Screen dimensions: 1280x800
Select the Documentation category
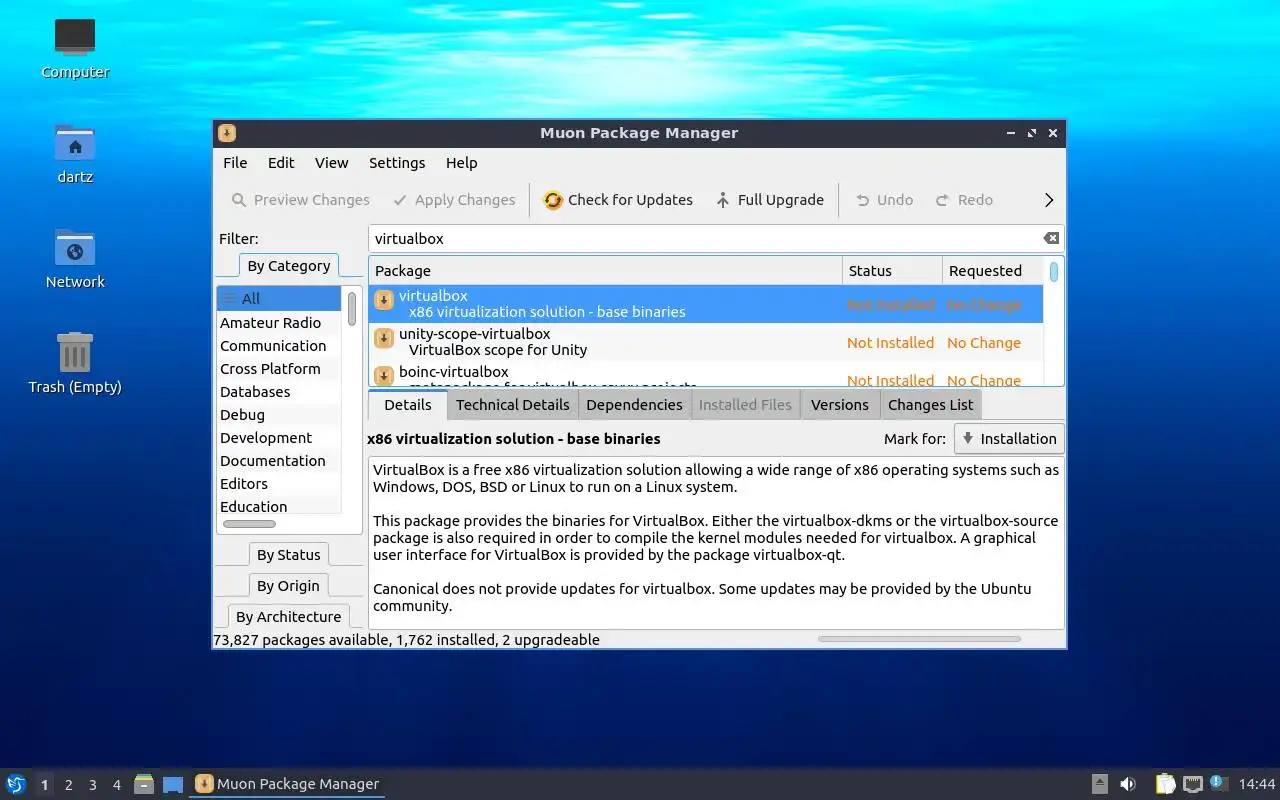tap(279, 461)
